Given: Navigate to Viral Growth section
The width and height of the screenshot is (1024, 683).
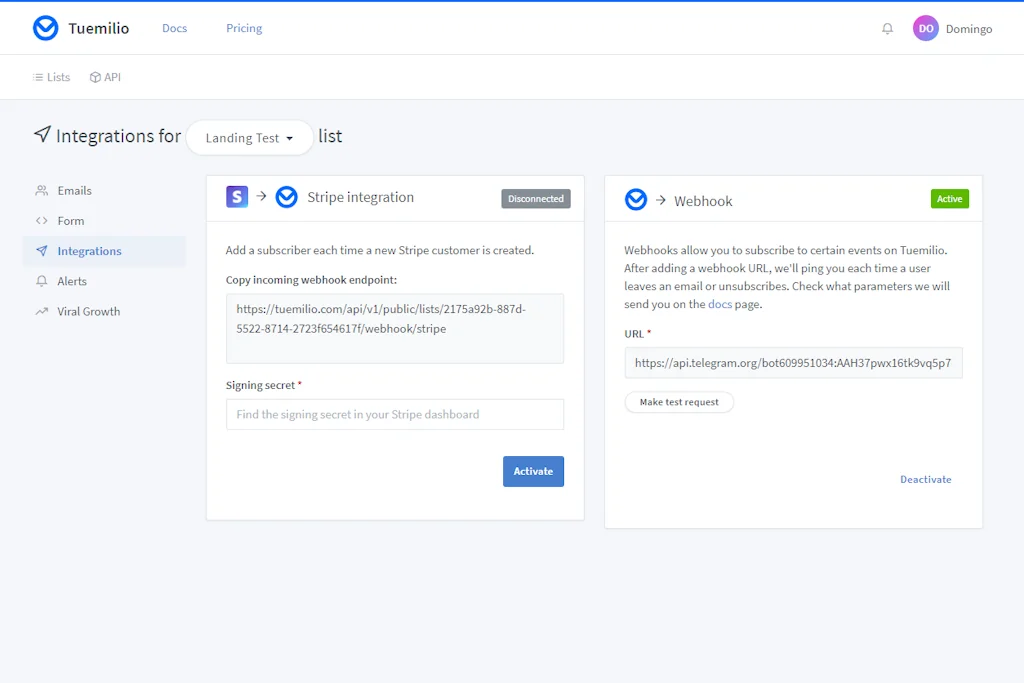Looking at the screenshot, I should [88, 311].
